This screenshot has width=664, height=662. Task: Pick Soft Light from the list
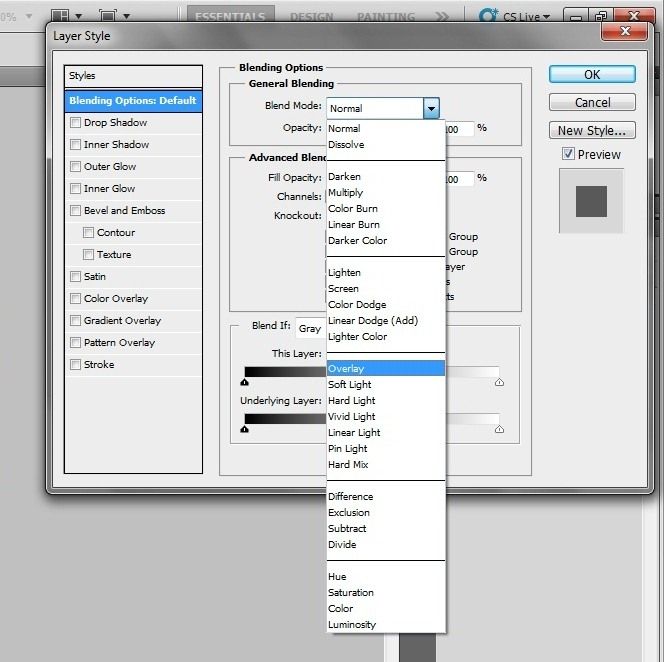[350, 385]
